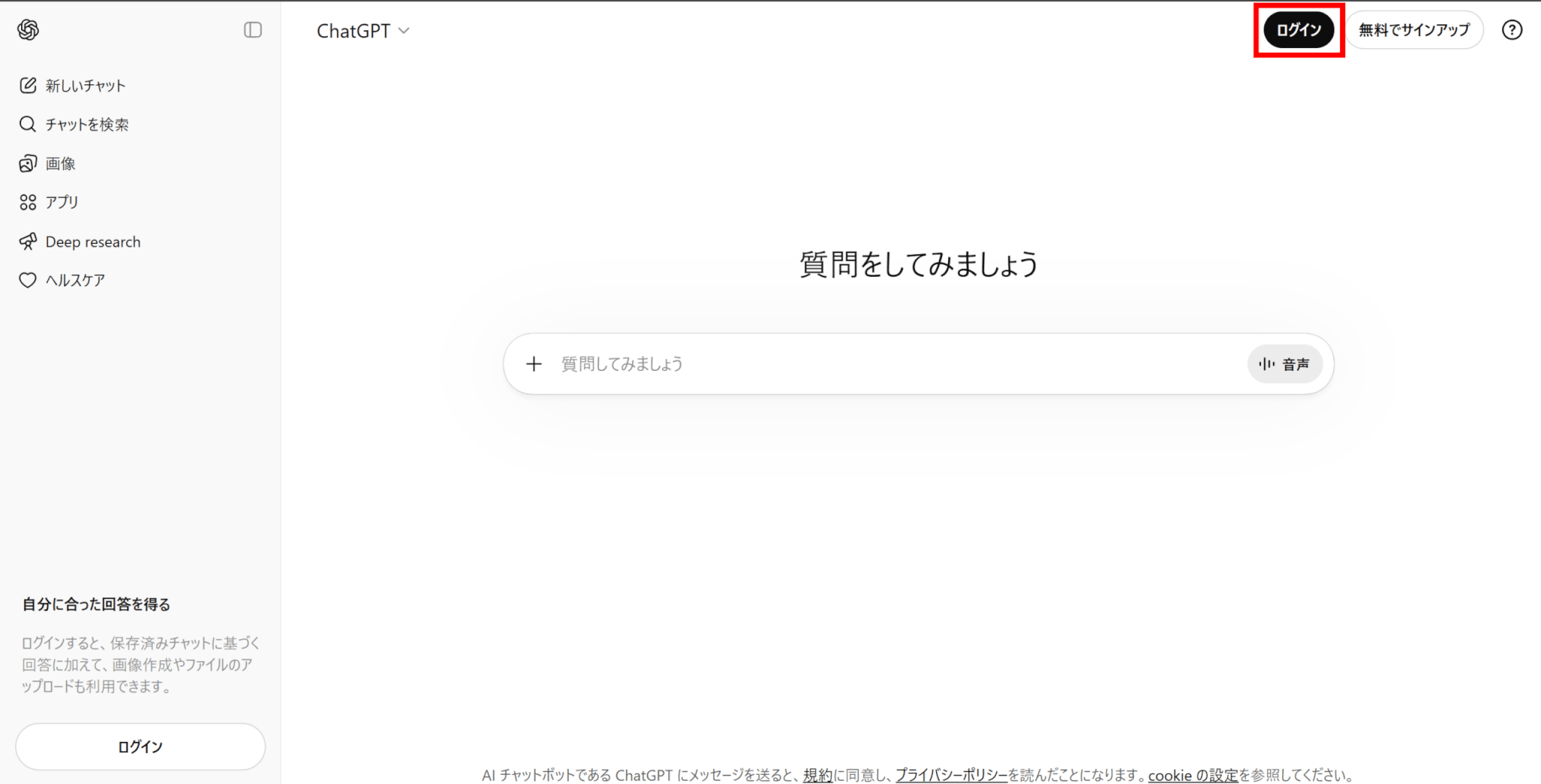Click the 質問をしてみましょう heading
The image size is (1541, 784).
(x=919, y=264)
